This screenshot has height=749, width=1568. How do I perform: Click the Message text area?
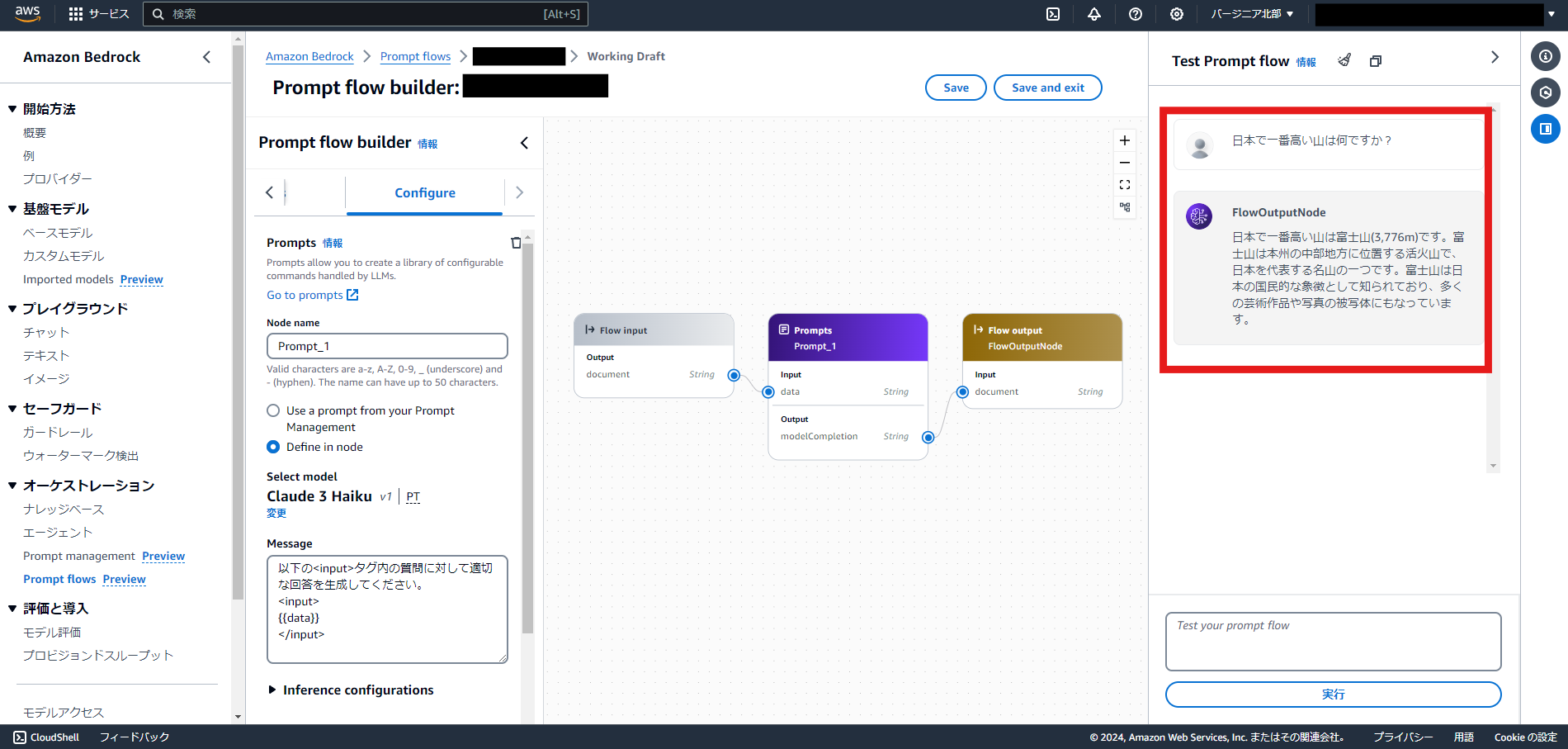[387, 609]
